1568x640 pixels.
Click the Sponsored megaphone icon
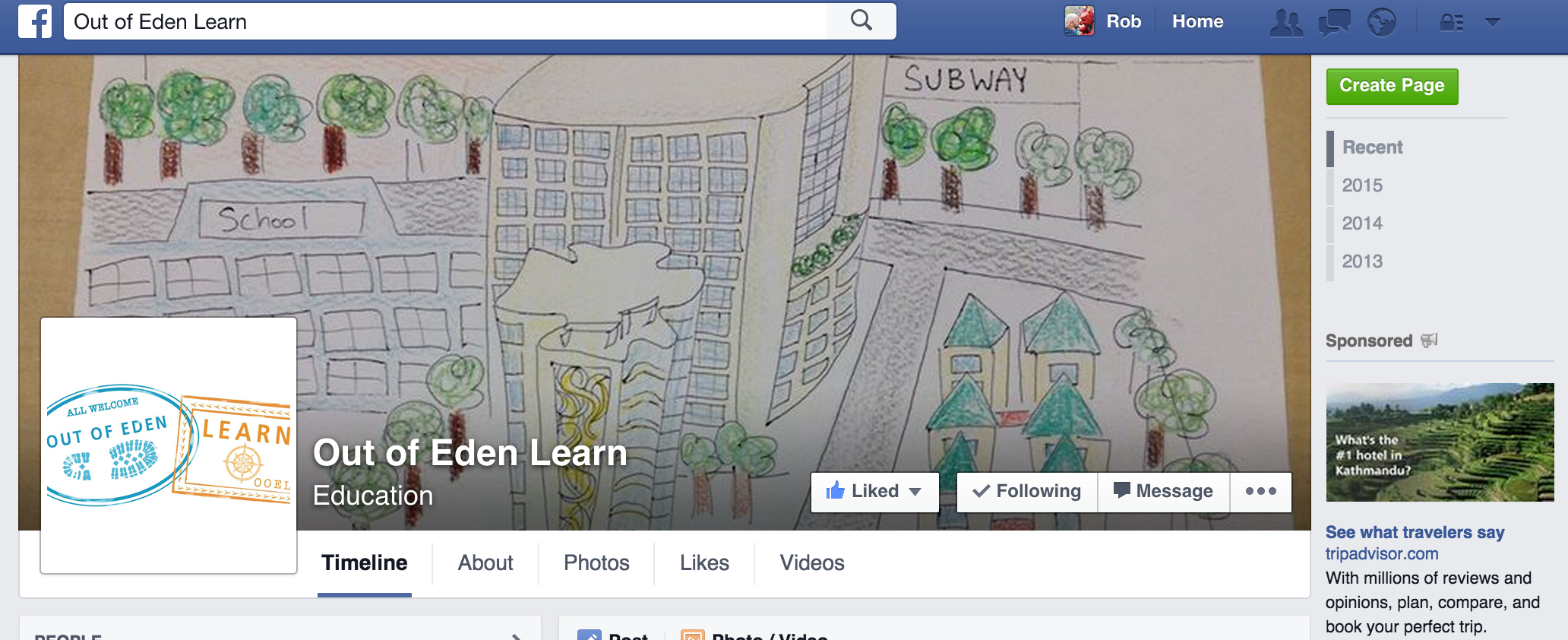pos(1429,340)
